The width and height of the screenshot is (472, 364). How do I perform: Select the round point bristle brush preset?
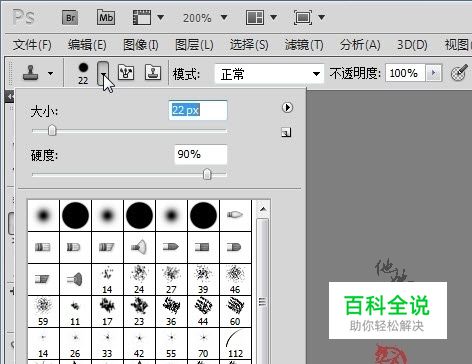tap(235, 215)
